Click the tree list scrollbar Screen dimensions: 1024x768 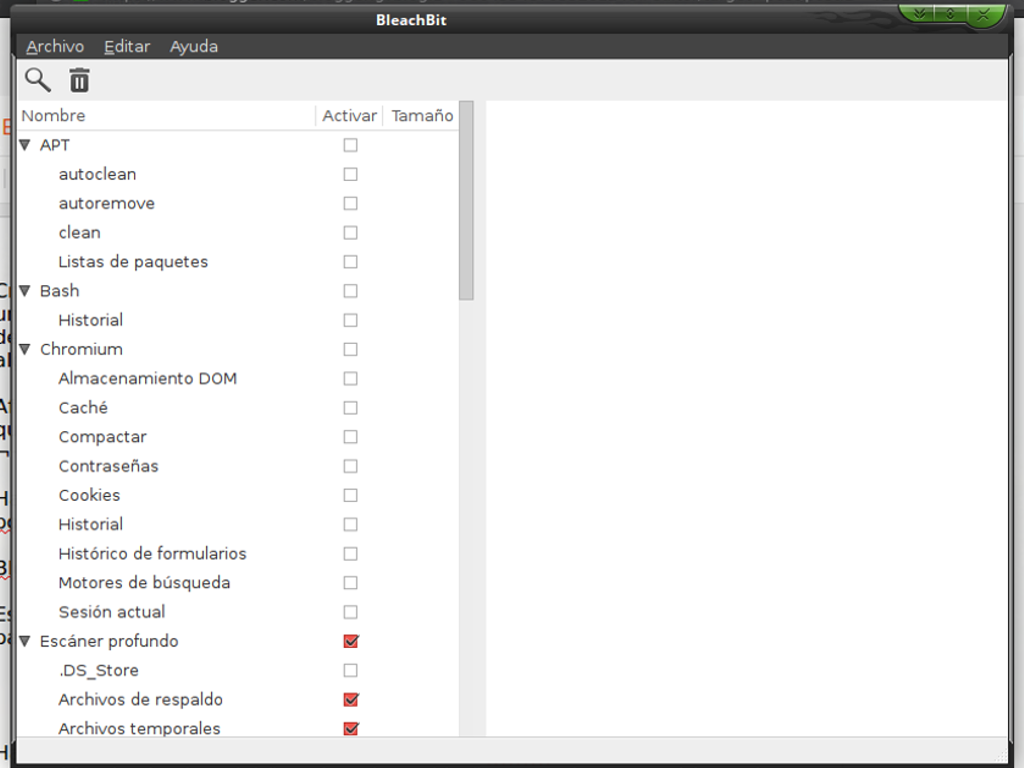point(466,200)
